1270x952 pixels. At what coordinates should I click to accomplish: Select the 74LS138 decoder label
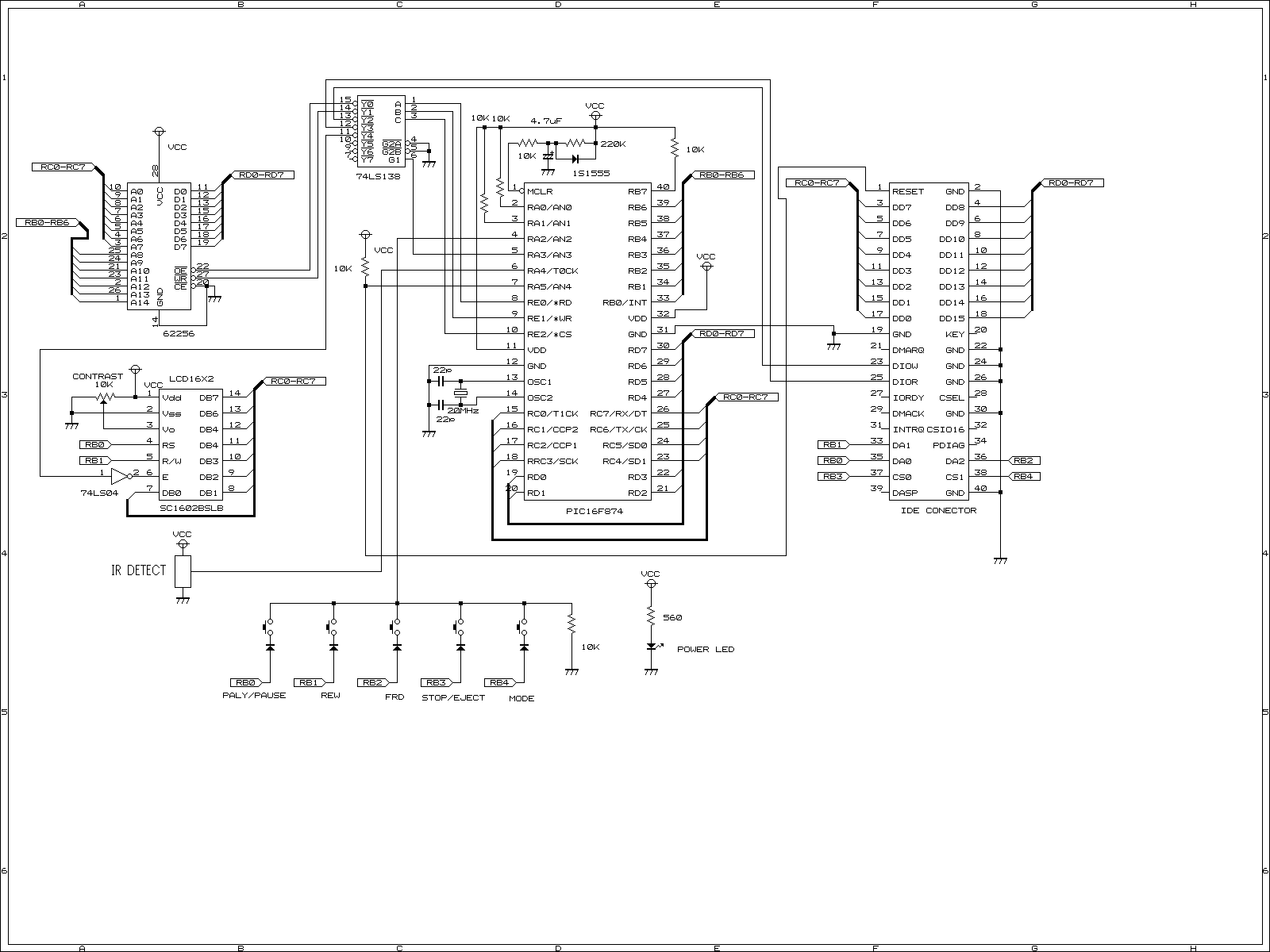tap(378, 177)
